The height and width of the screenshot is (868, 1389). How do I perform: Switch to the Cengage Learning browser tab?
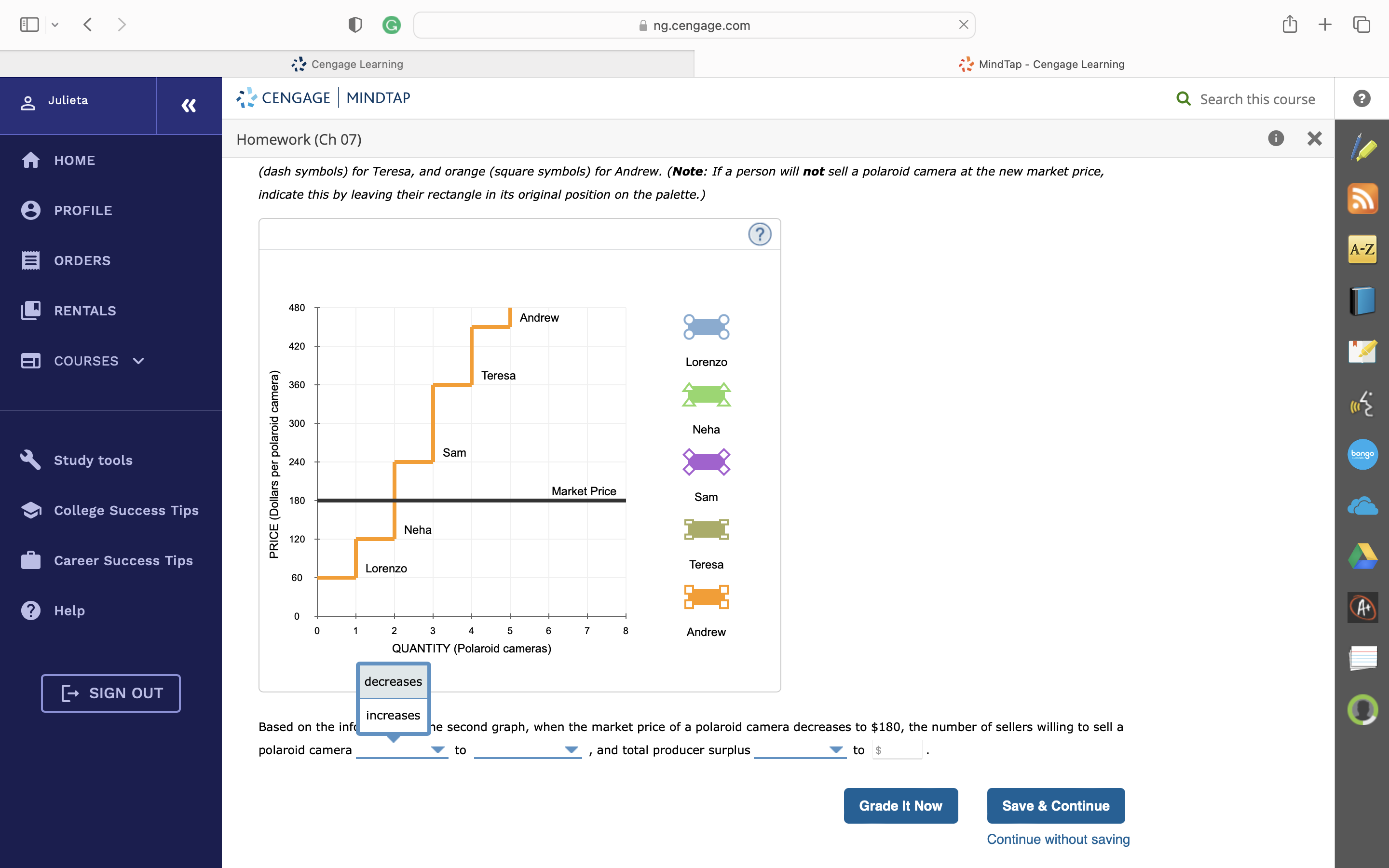pyautogui.click(x=347, y=64)
